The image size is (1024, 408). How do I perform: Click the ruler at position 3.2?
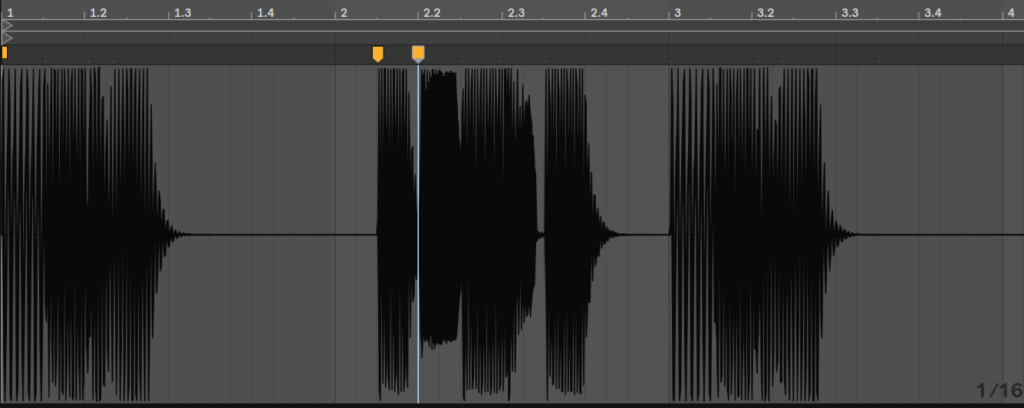pyautogui.click(x=765, y=13)
